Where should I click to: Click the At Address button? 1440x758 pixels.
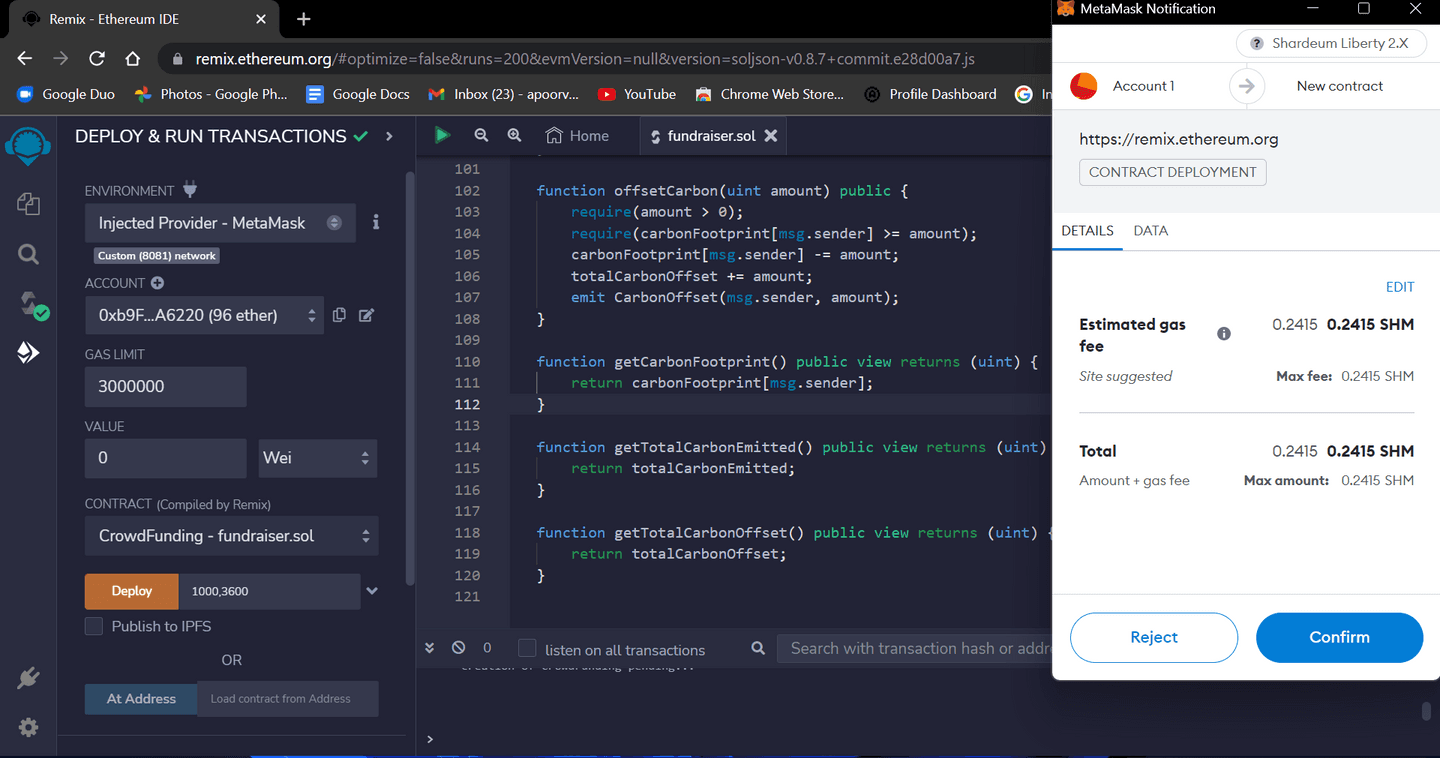[x=141, y=699]
